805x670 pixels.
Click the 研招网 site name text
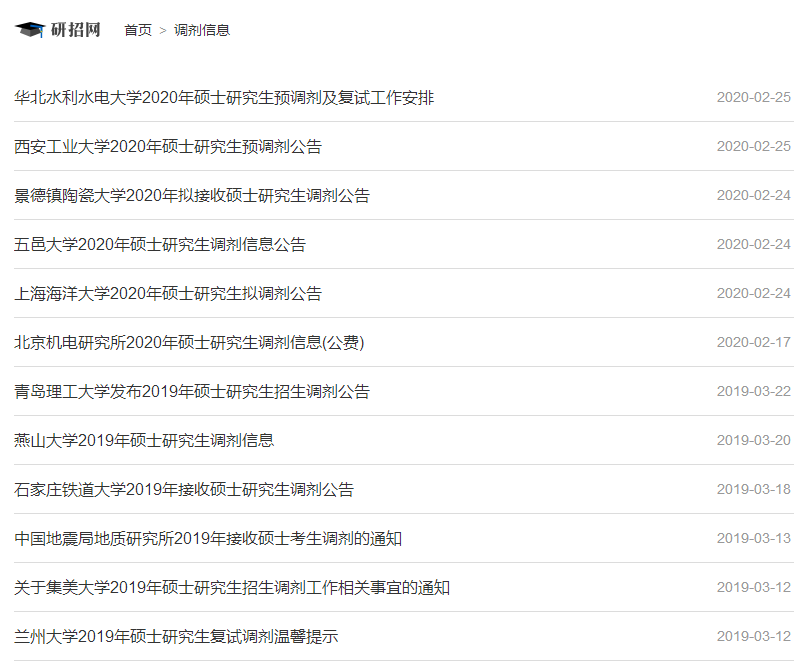[x=75, y=30]
